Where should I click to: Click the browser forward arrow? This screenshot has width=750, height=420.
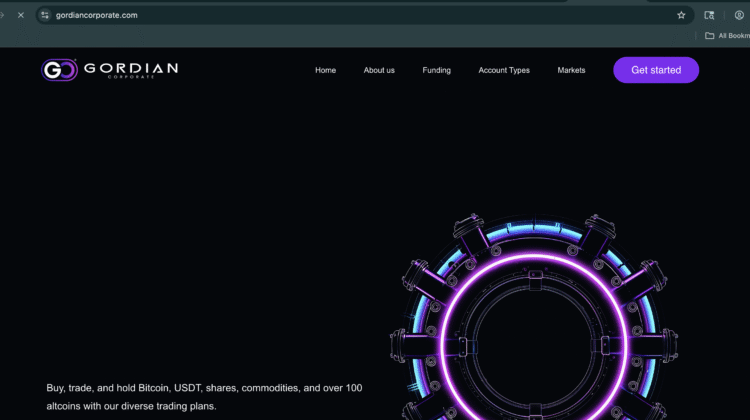pos(3,15)
